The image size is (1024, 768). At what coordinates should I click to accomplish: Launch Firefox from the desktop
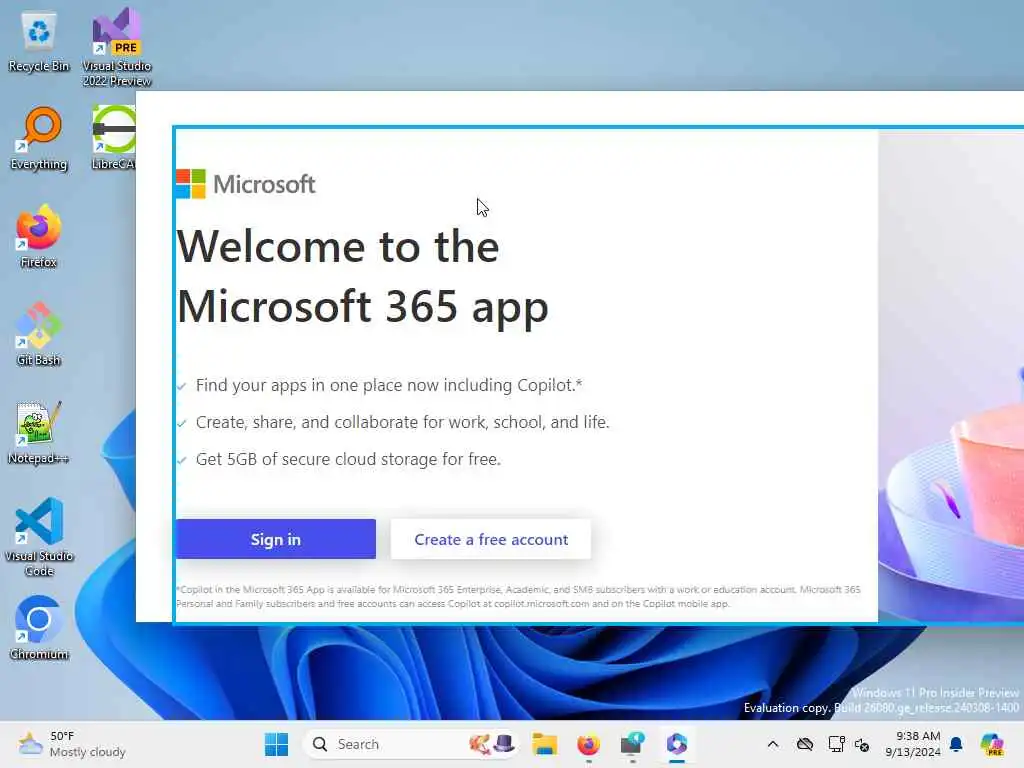click(39, 236)
